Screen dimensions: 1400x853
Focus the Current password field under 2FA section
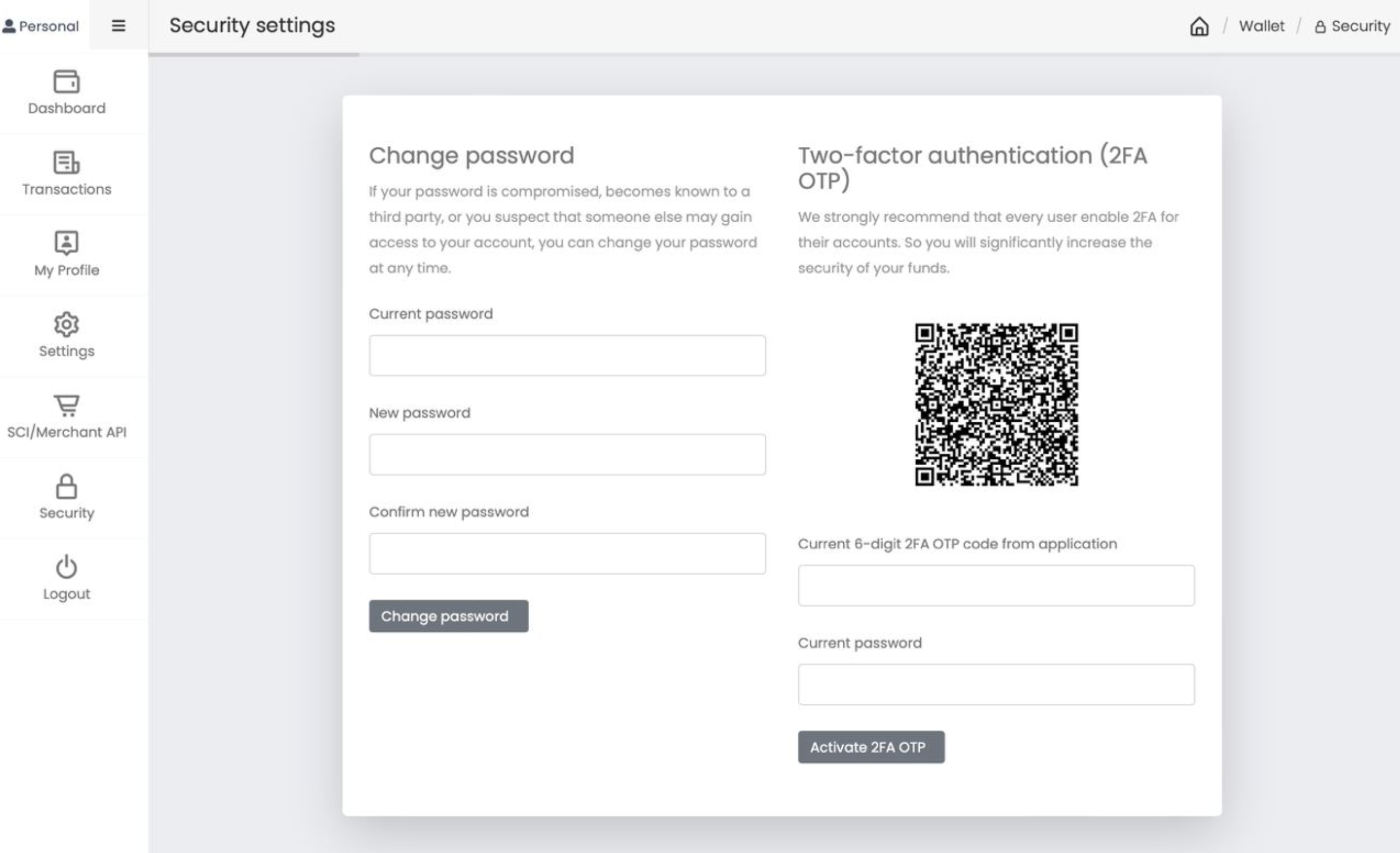click(x=996, y=685)
